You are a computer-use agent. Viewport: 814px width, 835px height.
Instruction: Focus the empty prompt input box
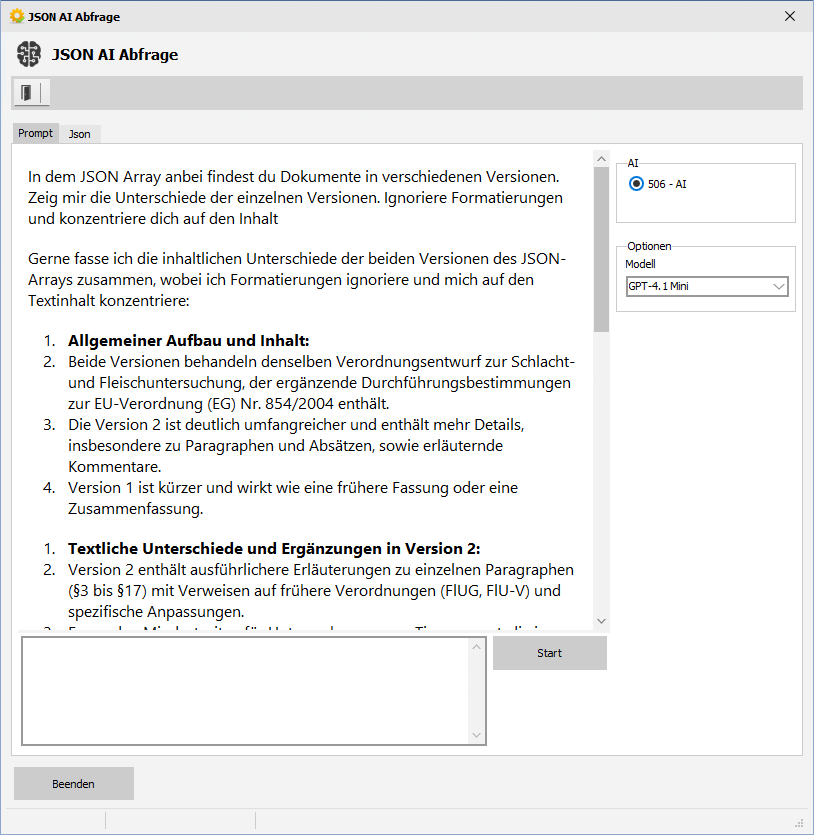coord(245,690)
